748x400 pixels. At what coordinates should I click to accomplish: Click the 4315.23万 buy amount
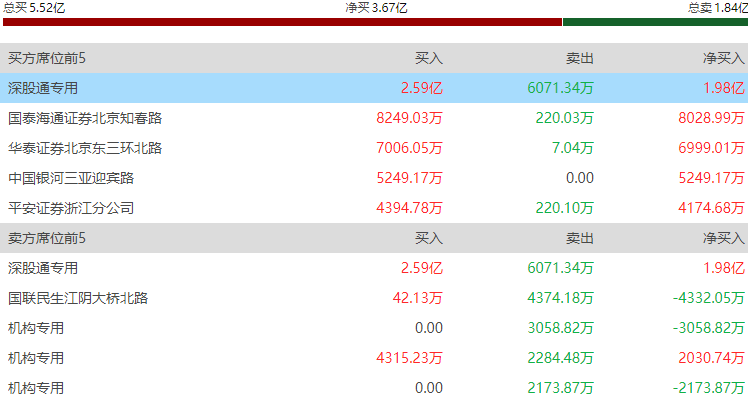tap(409, 358)
